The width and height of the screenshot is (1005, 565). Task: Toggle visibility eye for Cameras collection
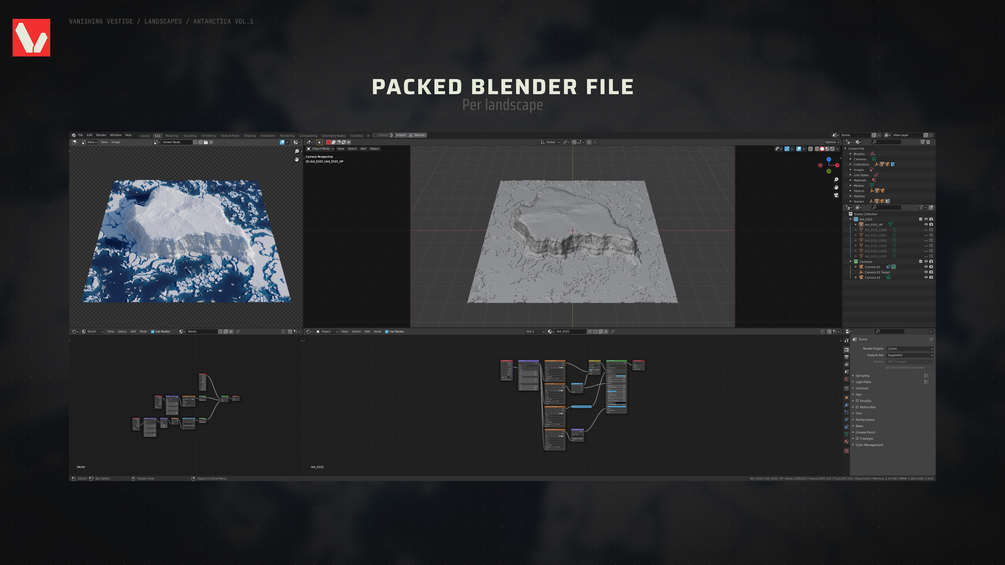pyautogui.click(x=926, y=261)
